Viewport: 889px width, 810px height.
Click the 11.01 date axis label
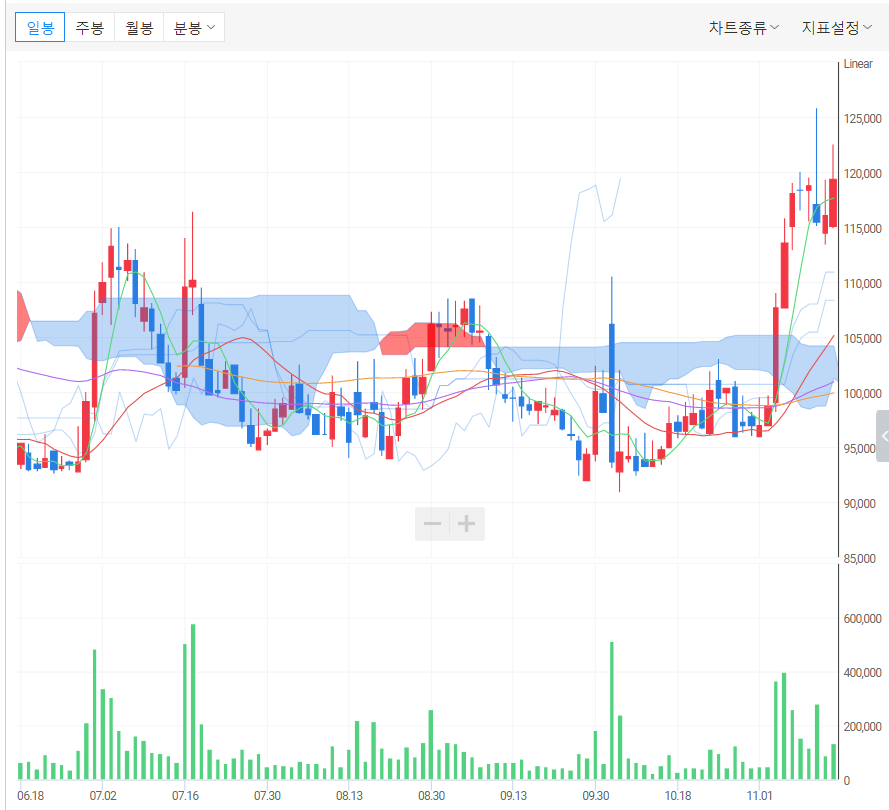tap(759, 795)
